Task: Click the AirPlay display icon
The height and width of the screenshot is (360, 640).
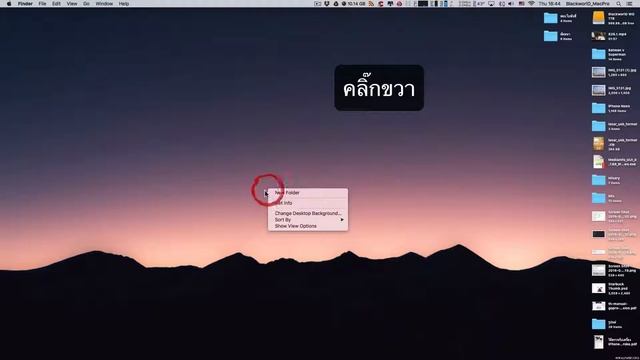Action: 491,4
